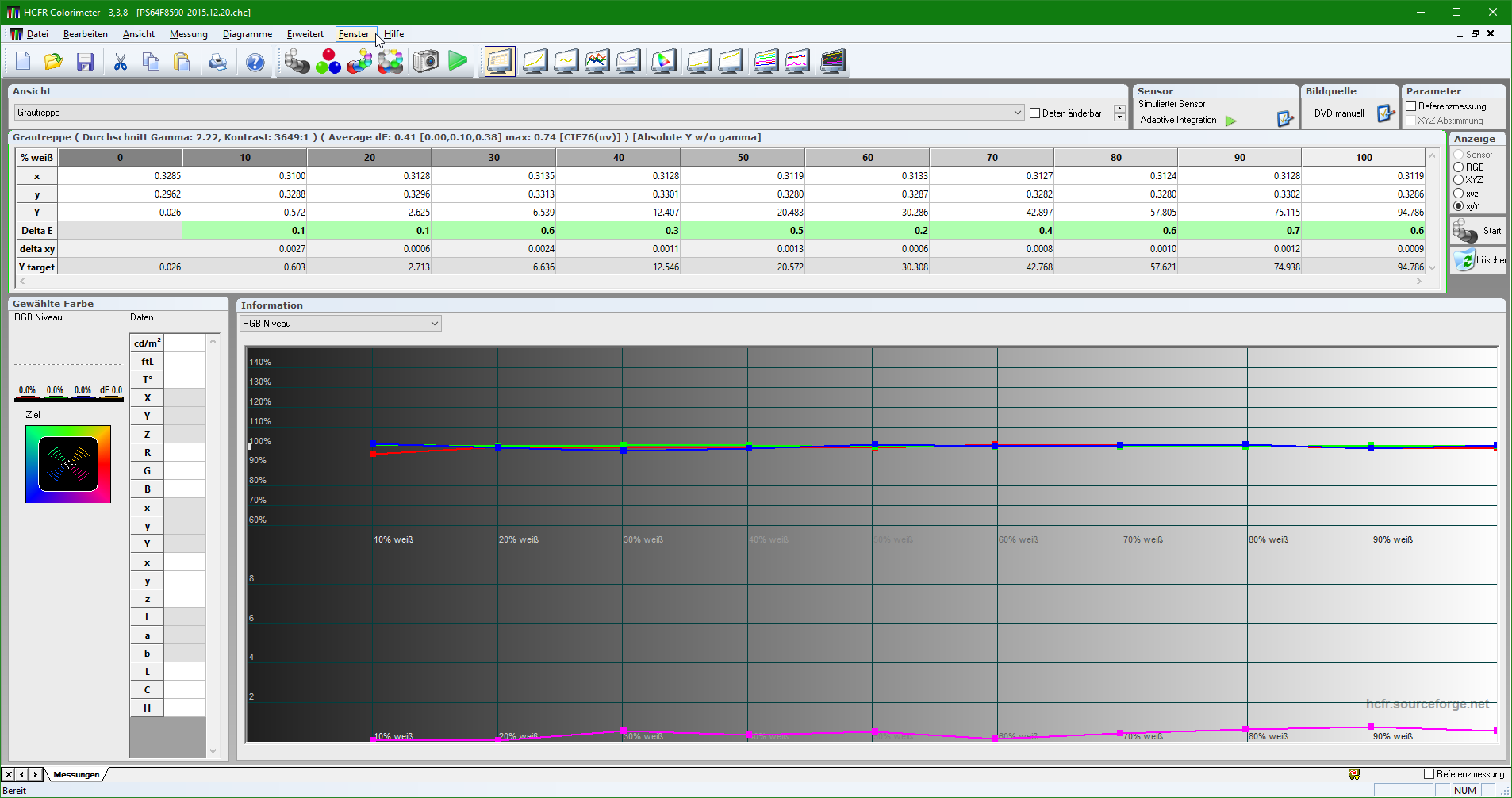The width and height of the screenshot is (1512, 798).
Task: Click the printer icon in toolbar
Action: [x=217, y=62]
